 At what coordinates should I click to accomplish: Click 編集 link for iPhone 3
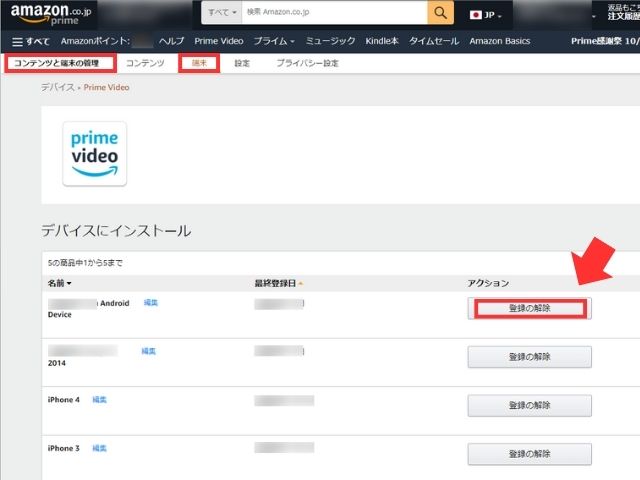pos(99,448)
